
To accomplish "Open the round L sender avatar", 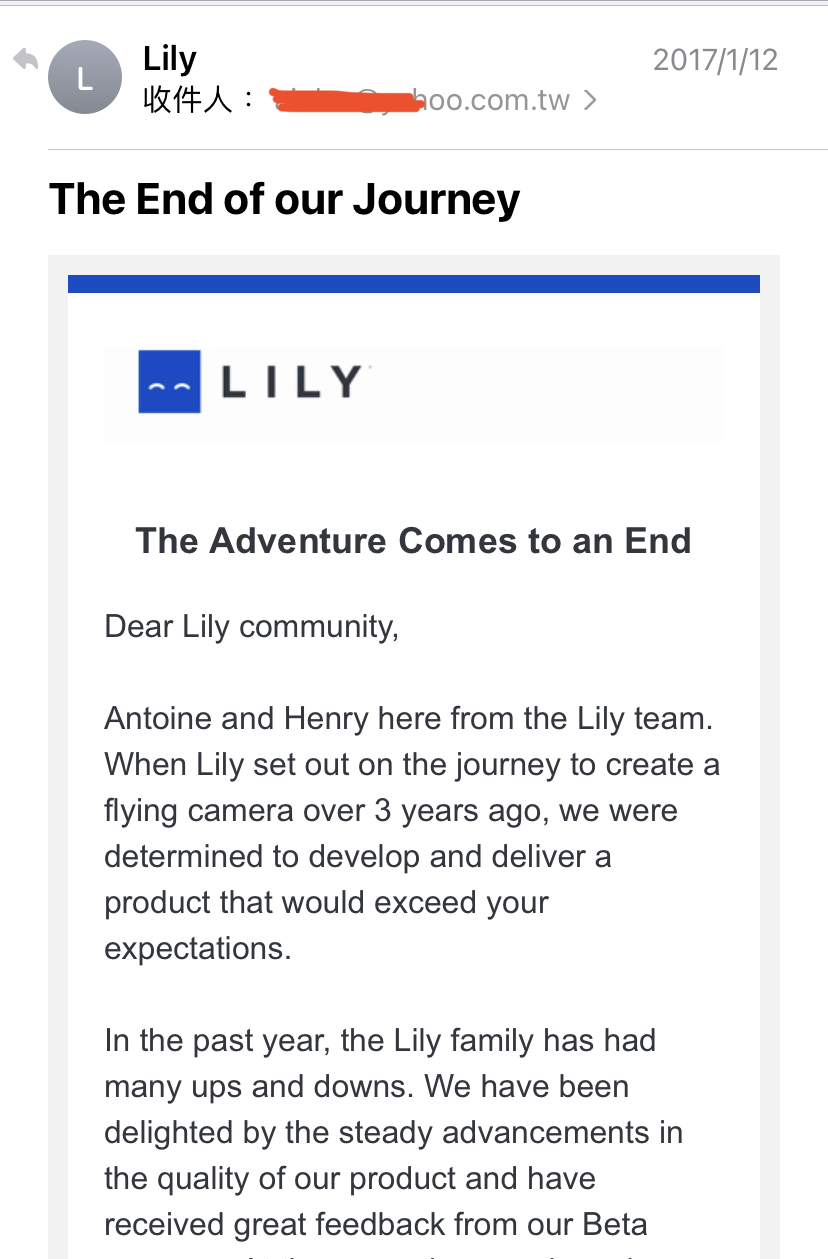I will point(85,77).
